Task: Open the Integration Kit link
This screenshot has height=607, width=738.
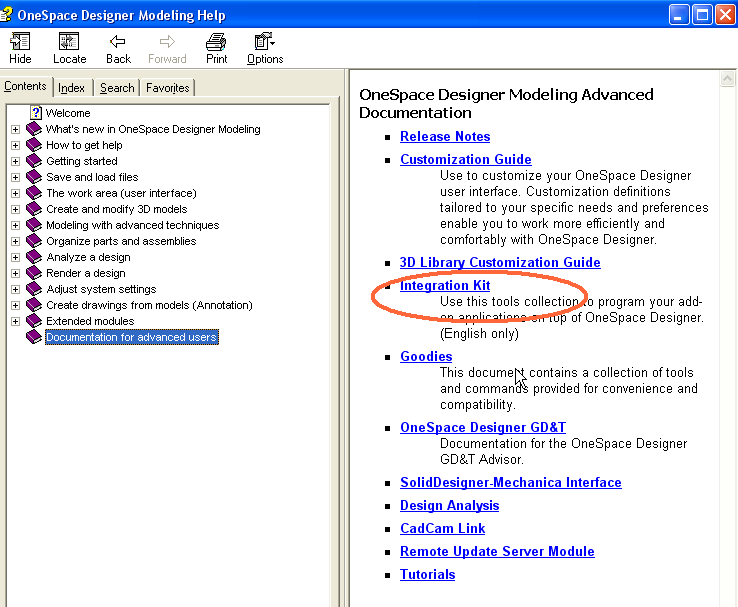Action: pos(445,286)
